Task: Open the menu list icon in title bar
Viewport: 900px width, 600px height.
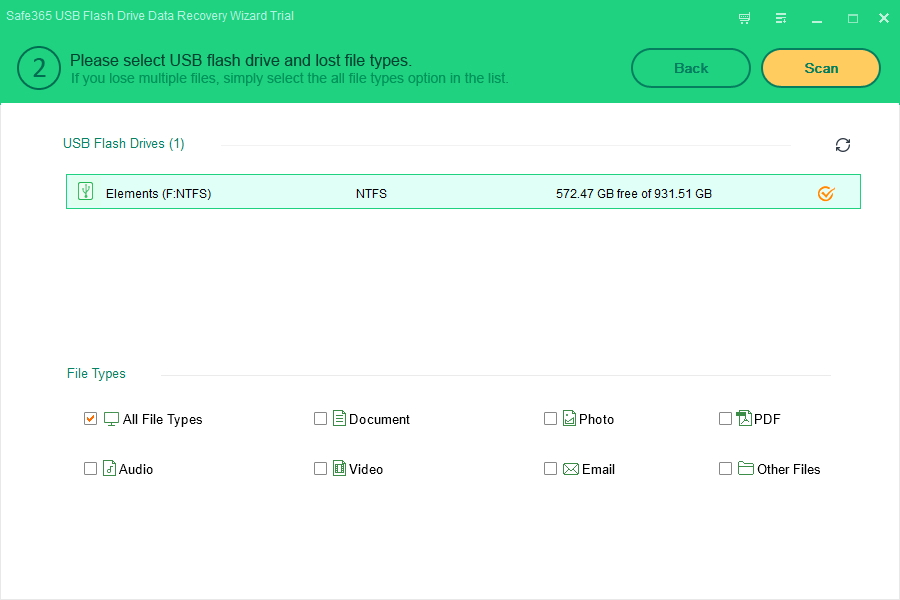Action: click(781, 18)
